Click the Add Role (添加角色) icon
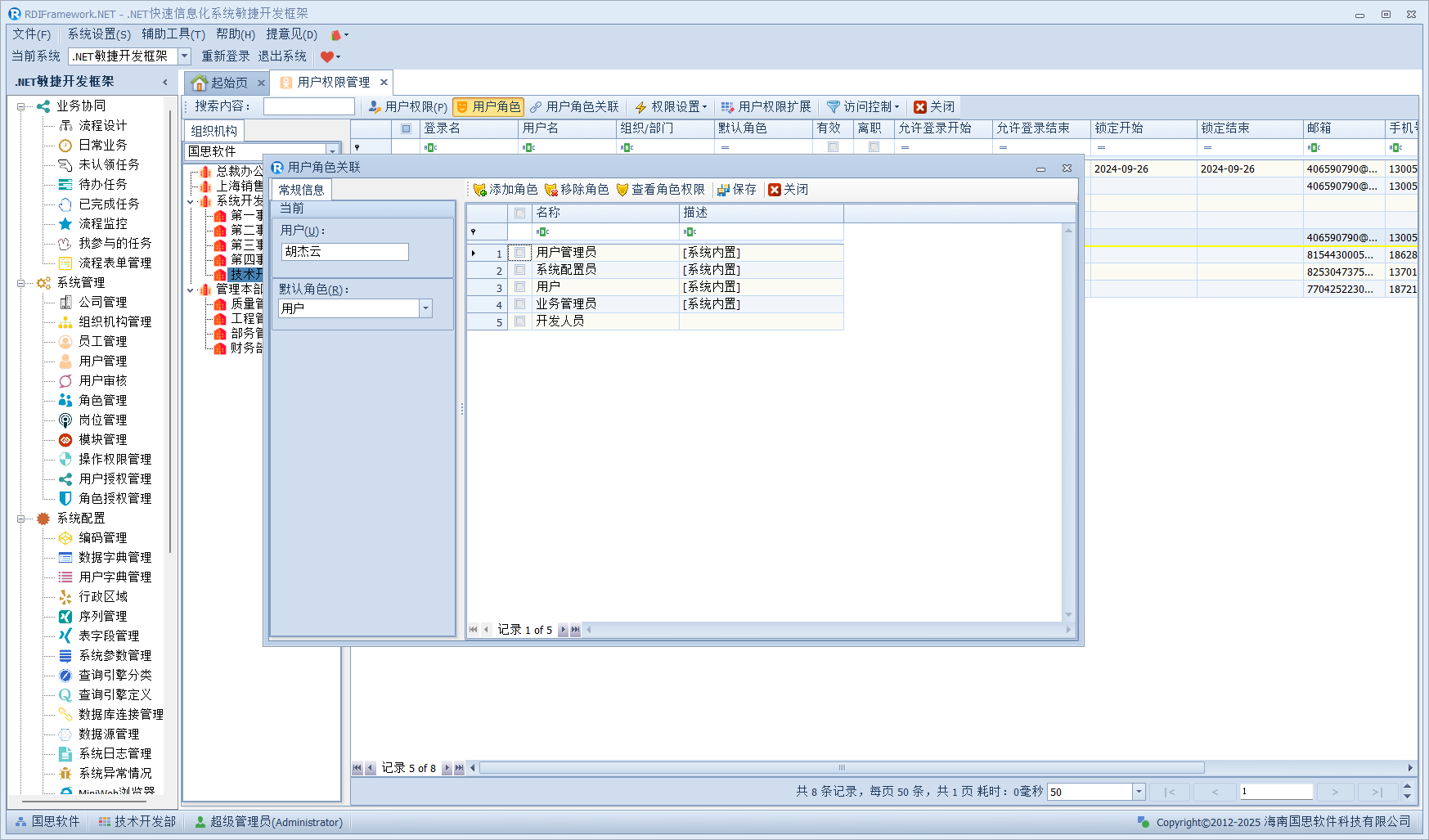The height and width of the screenshot is (840, 1429). tap(480, 190)
